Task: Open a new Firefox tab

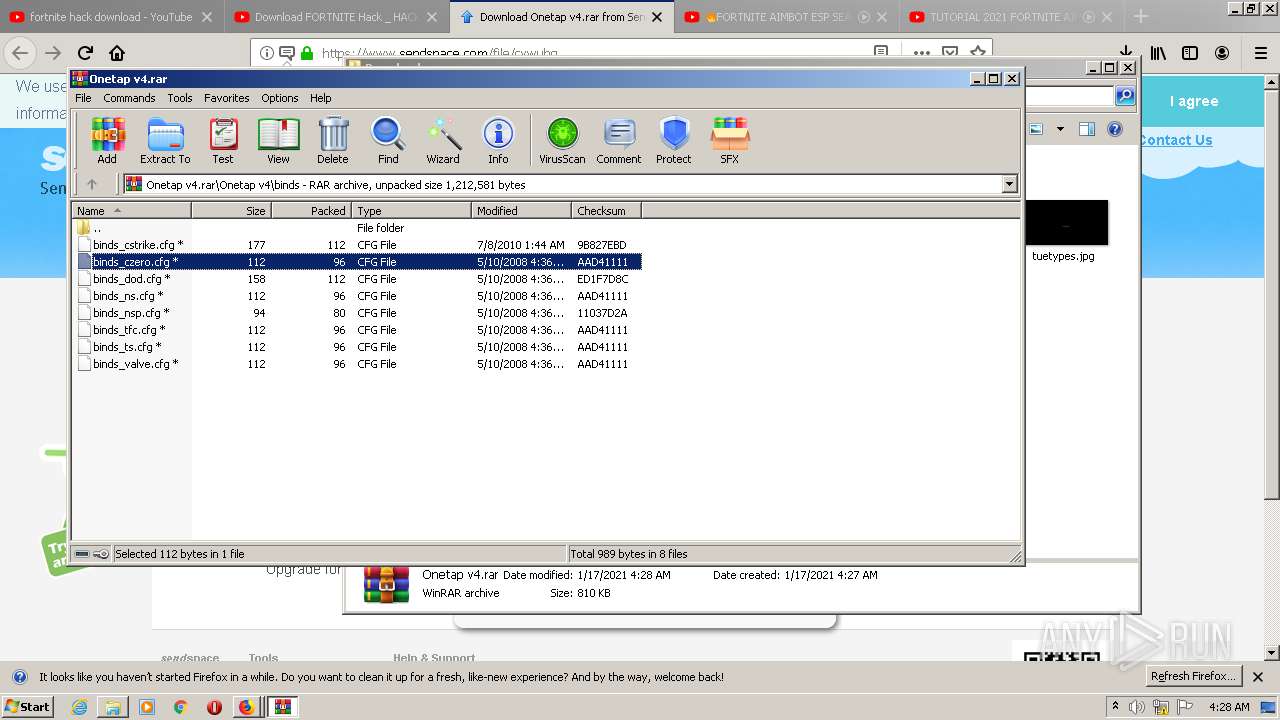Action: click(1140, 17)
